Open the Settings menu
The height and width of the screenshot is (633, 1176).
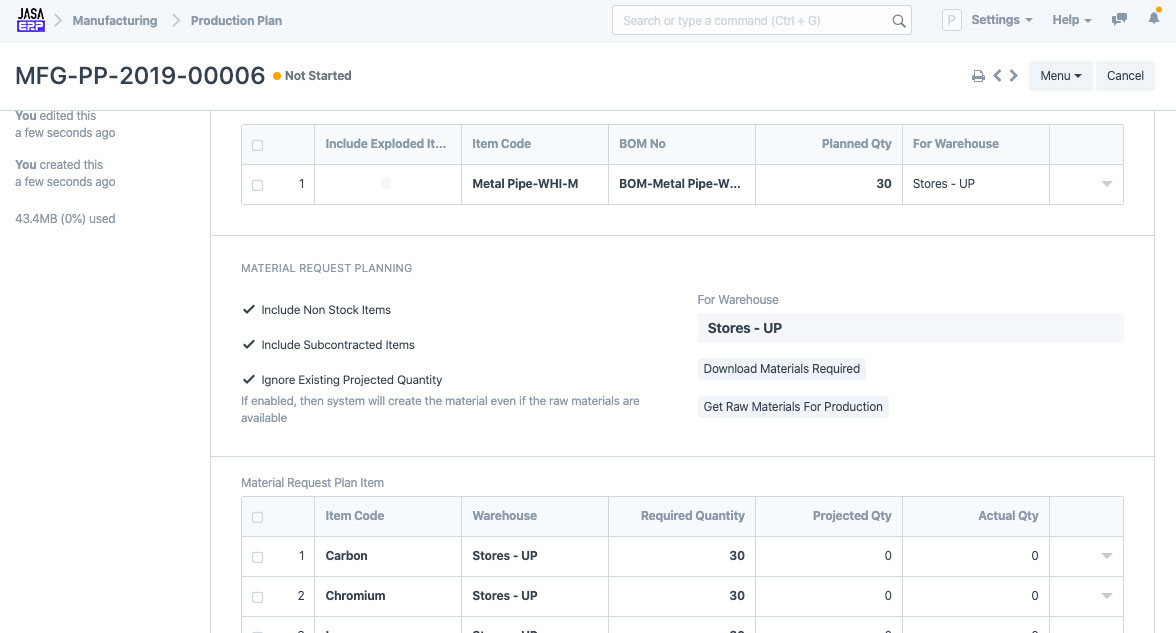pos(1001,20)
